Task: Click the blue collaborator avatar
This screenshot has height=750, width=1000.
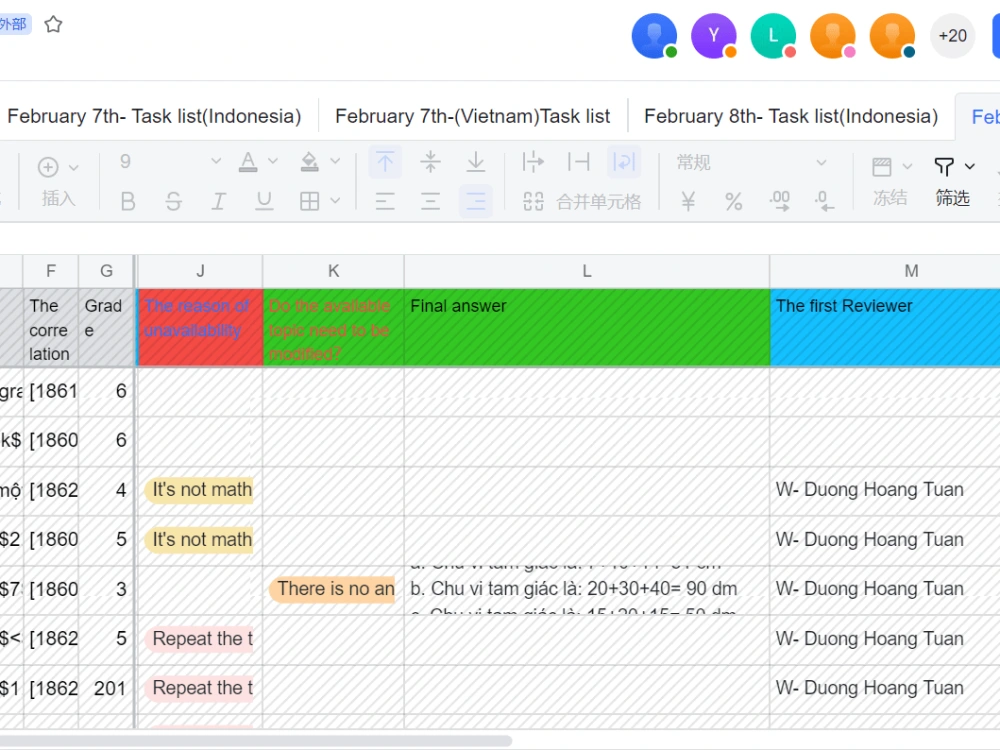Action: point(654,36)
